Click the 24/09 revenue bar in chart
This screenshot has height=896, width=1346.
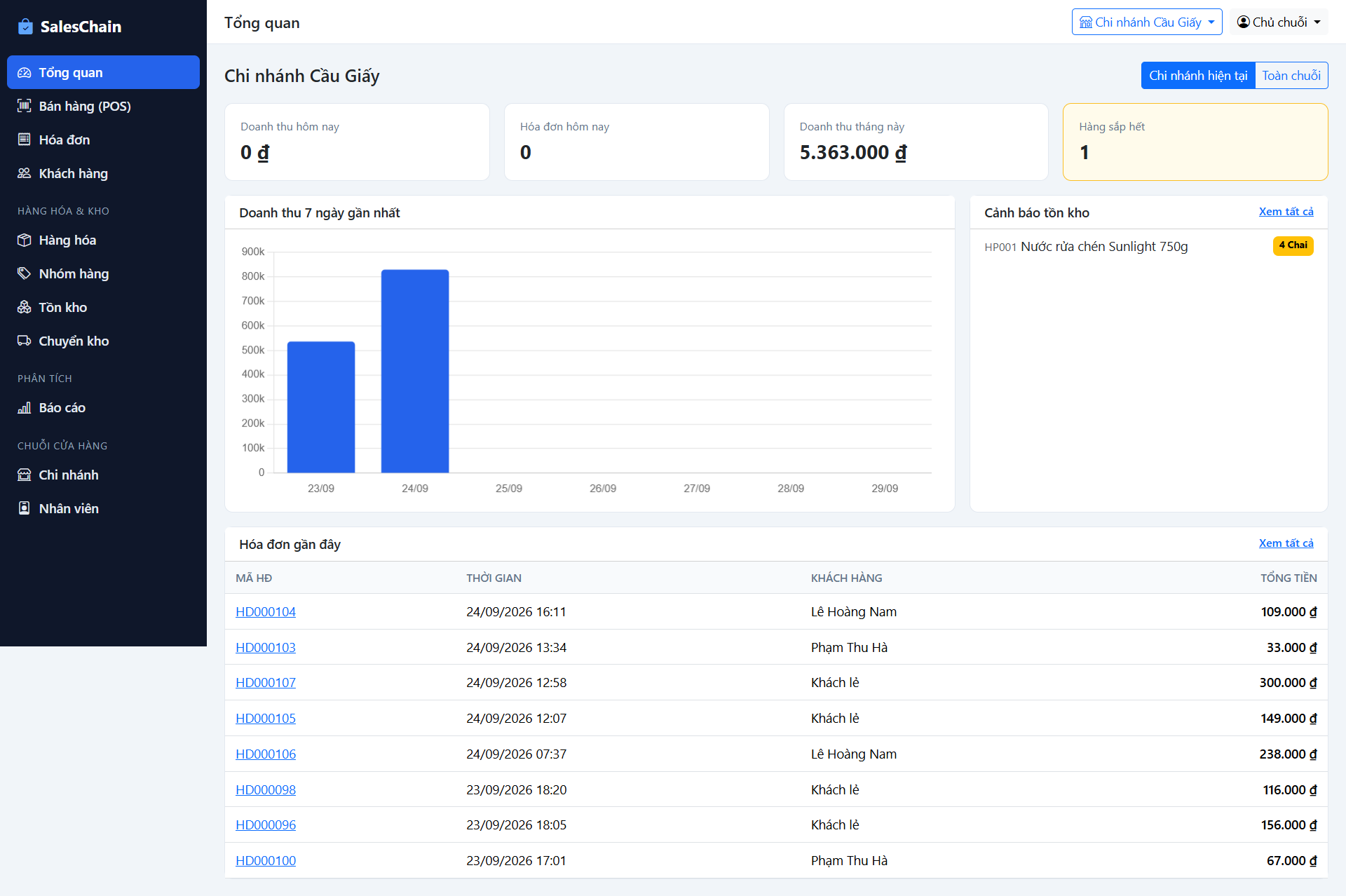click(415, 371)
